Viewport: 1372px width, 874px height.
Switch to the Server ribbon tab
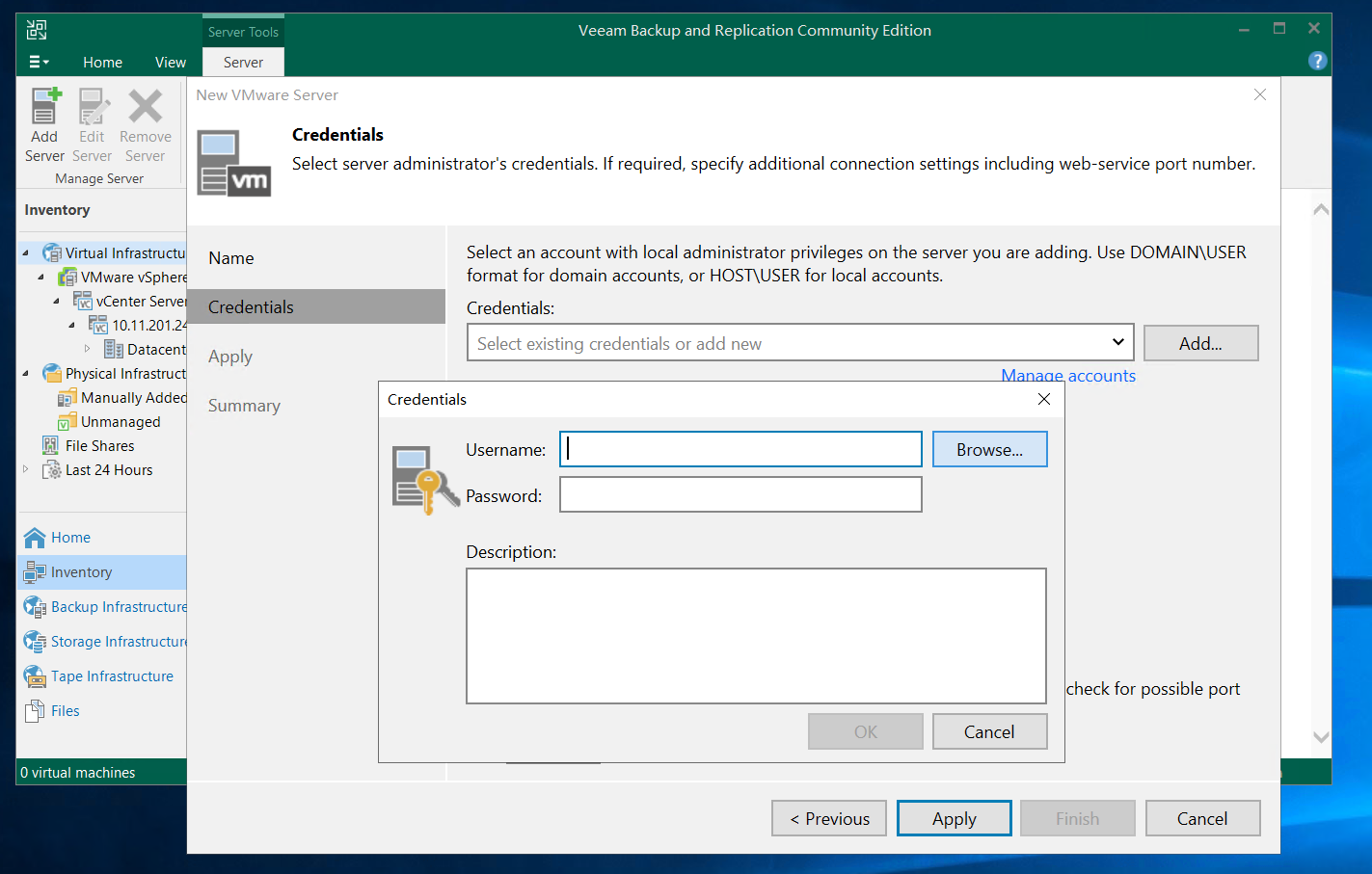point(243,63)
